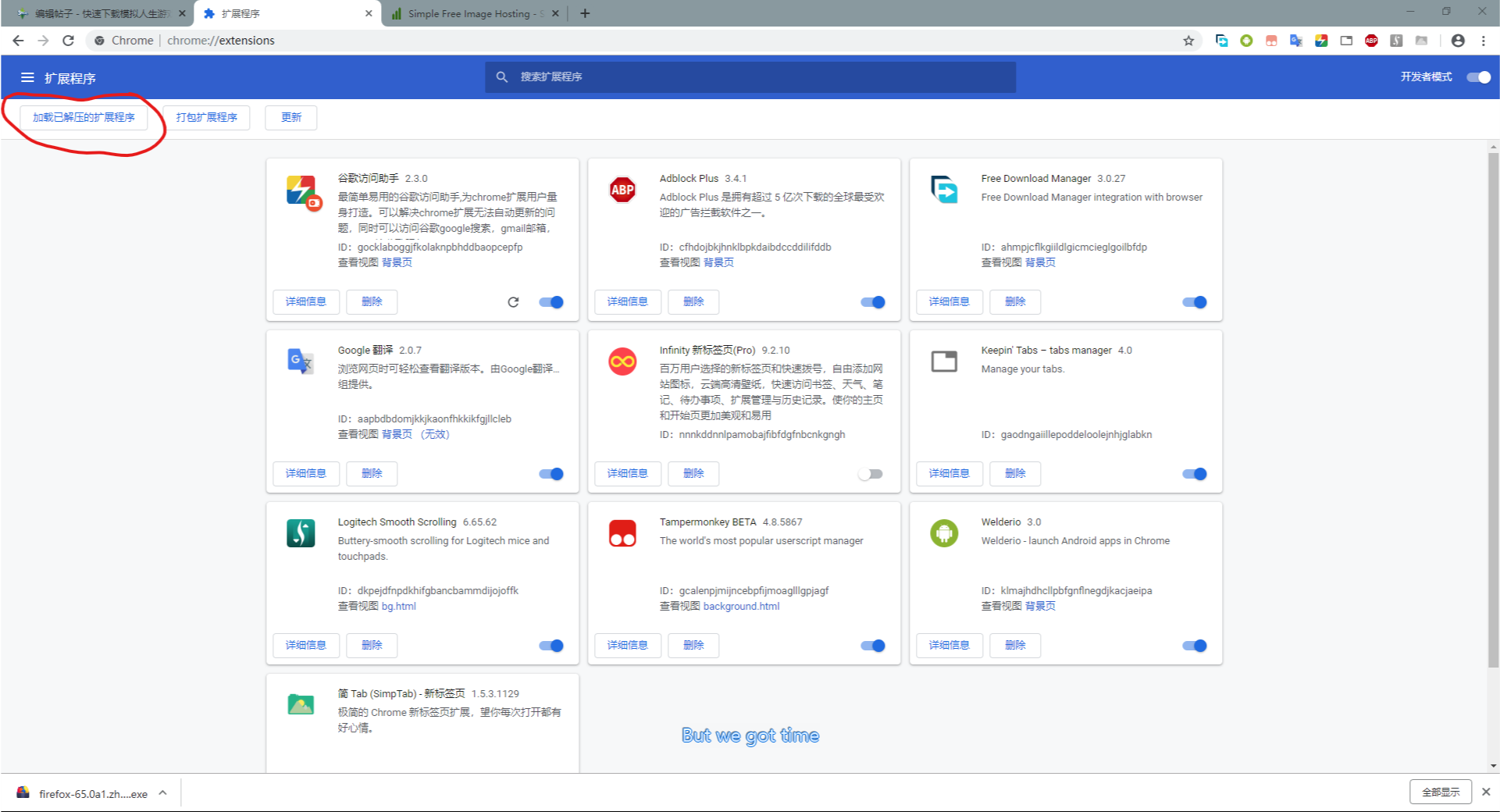This screenshot has width=1500, height=812.
Task: Open the 背景页 link for Welderio
Action: [x=1040, y=606]
